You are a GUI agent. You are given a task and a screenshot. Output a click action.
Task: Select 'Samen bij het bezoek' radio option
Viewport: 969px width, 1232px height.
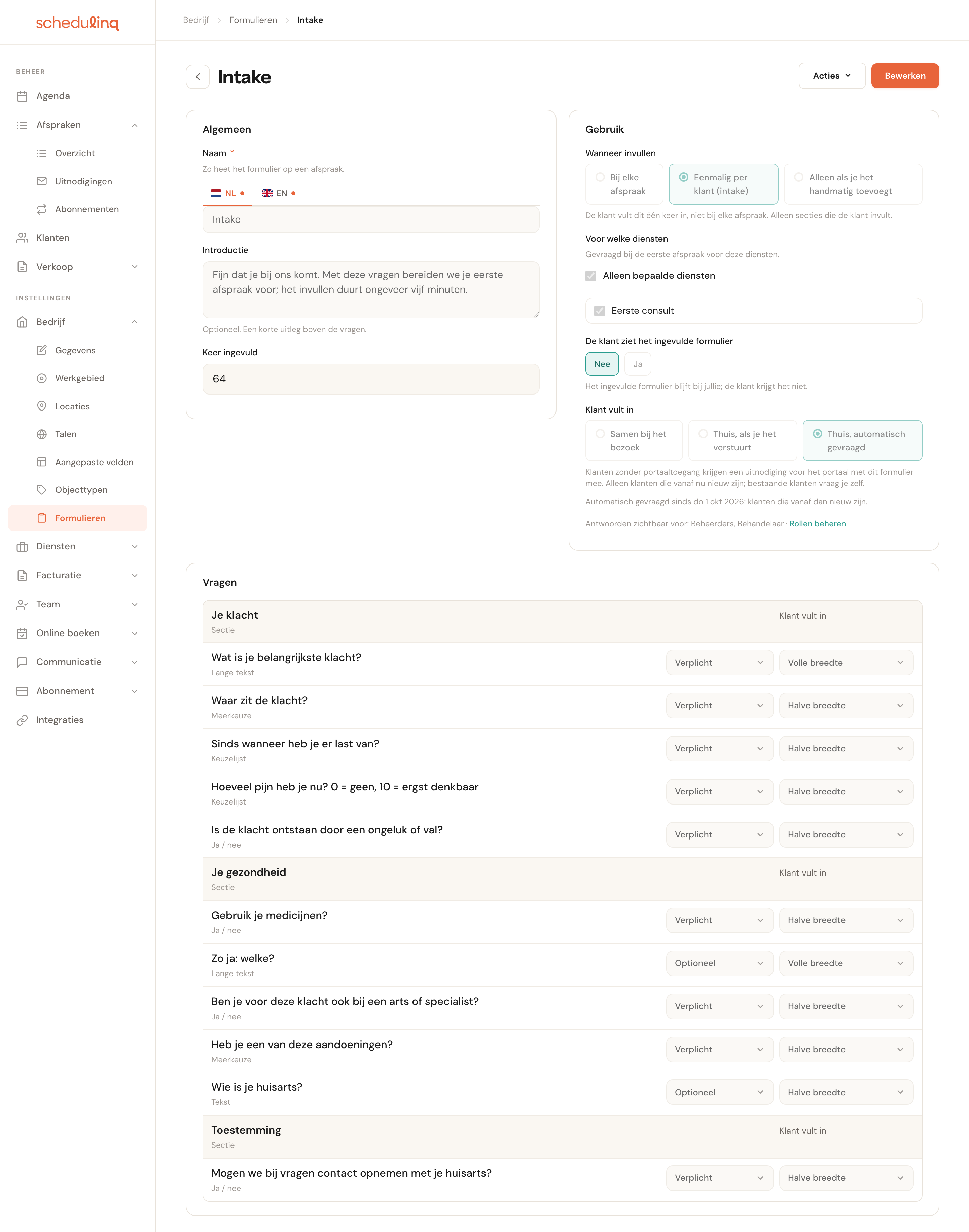pyautogui.click(x=634, y=441)
